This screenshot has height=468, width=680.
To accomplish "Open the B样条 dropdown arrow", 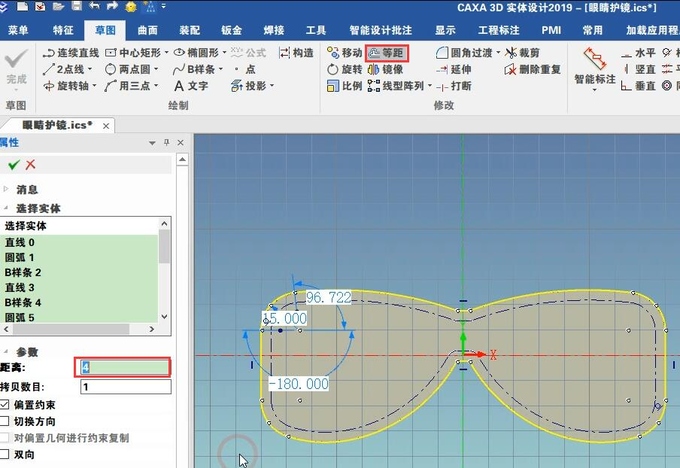I will (221, 69).
